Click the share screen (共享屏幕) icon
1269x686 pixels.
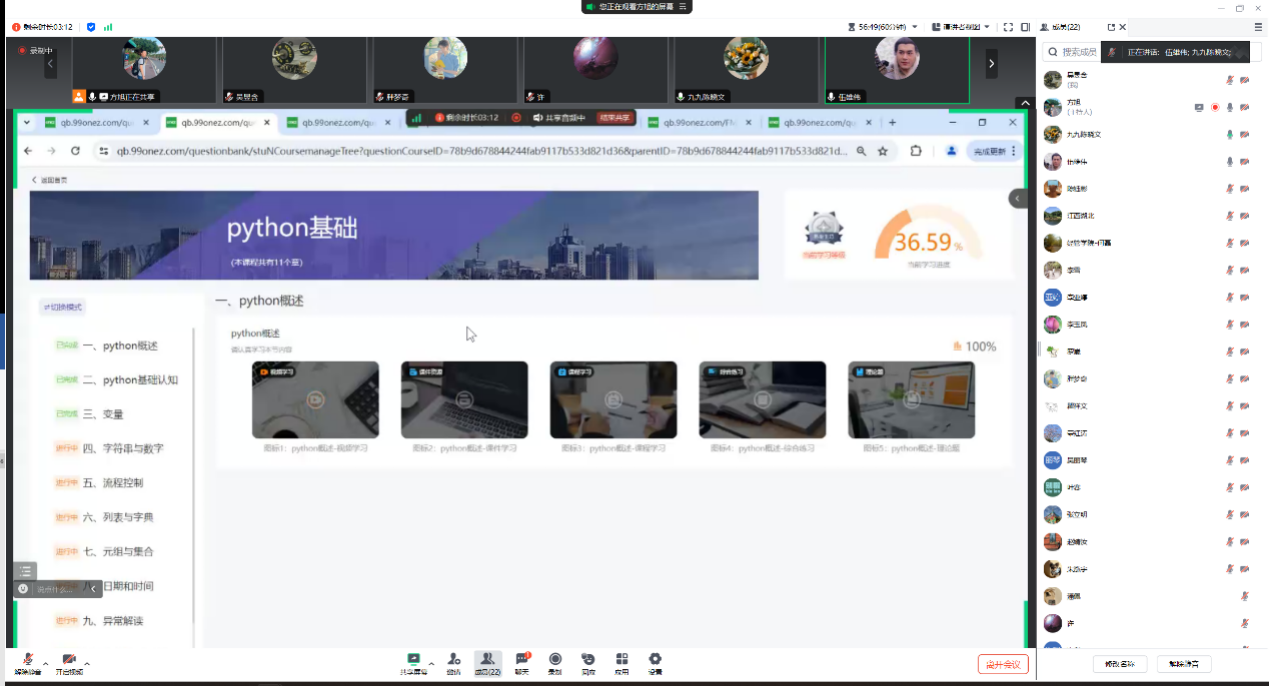(x=413, y=660)
